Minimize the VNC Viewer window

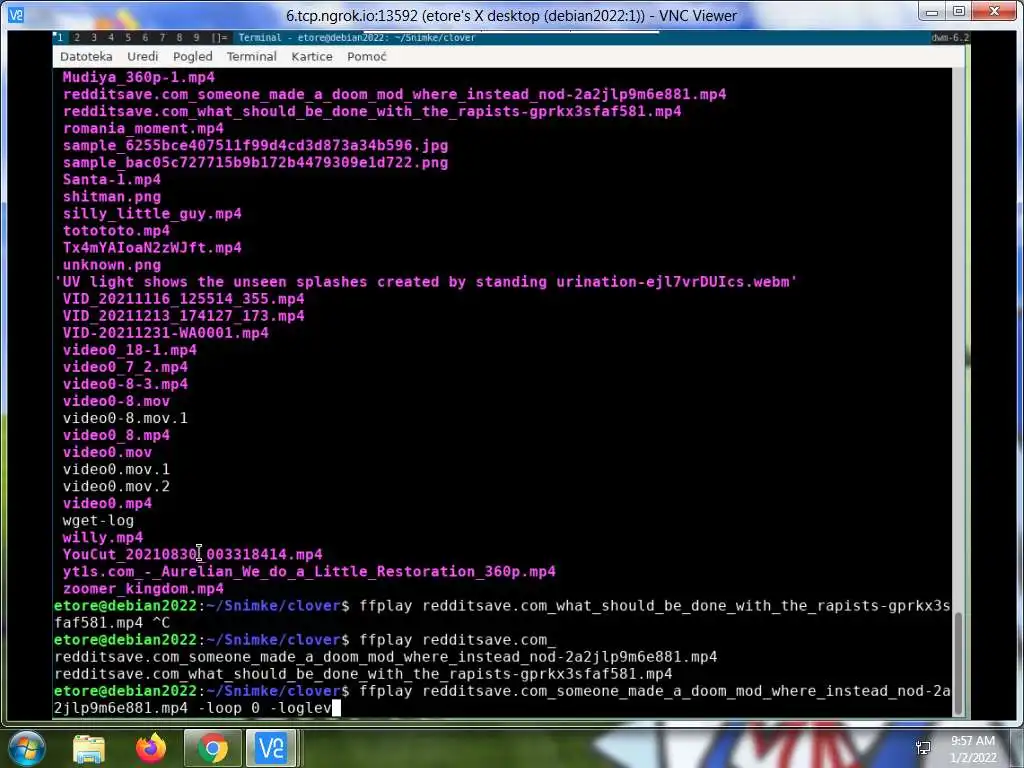point(932,11)
